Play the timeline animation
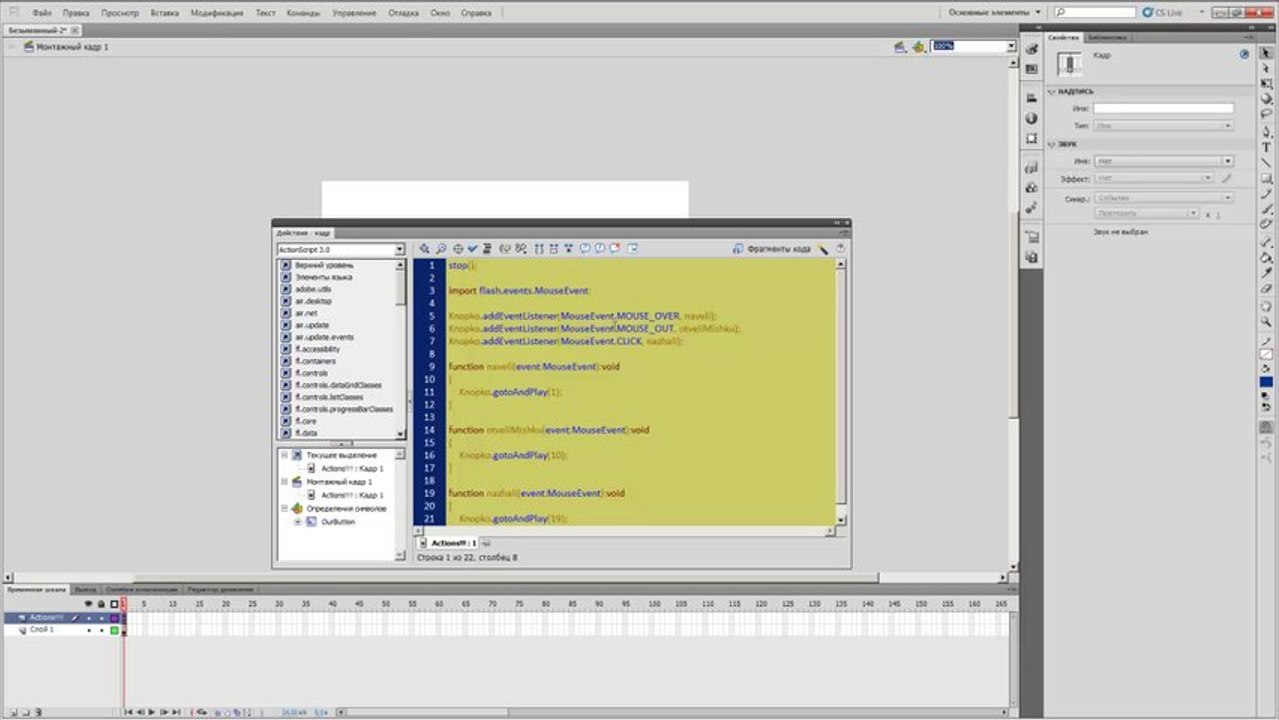The width and height of the screenshot is (1279, 720). 151,712
